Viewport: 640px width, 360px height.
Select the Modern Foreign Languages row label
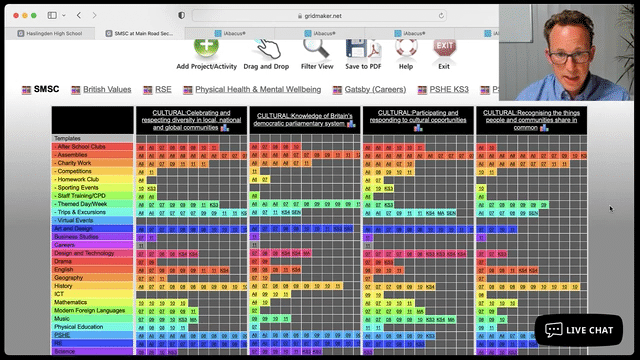[93, 310]
